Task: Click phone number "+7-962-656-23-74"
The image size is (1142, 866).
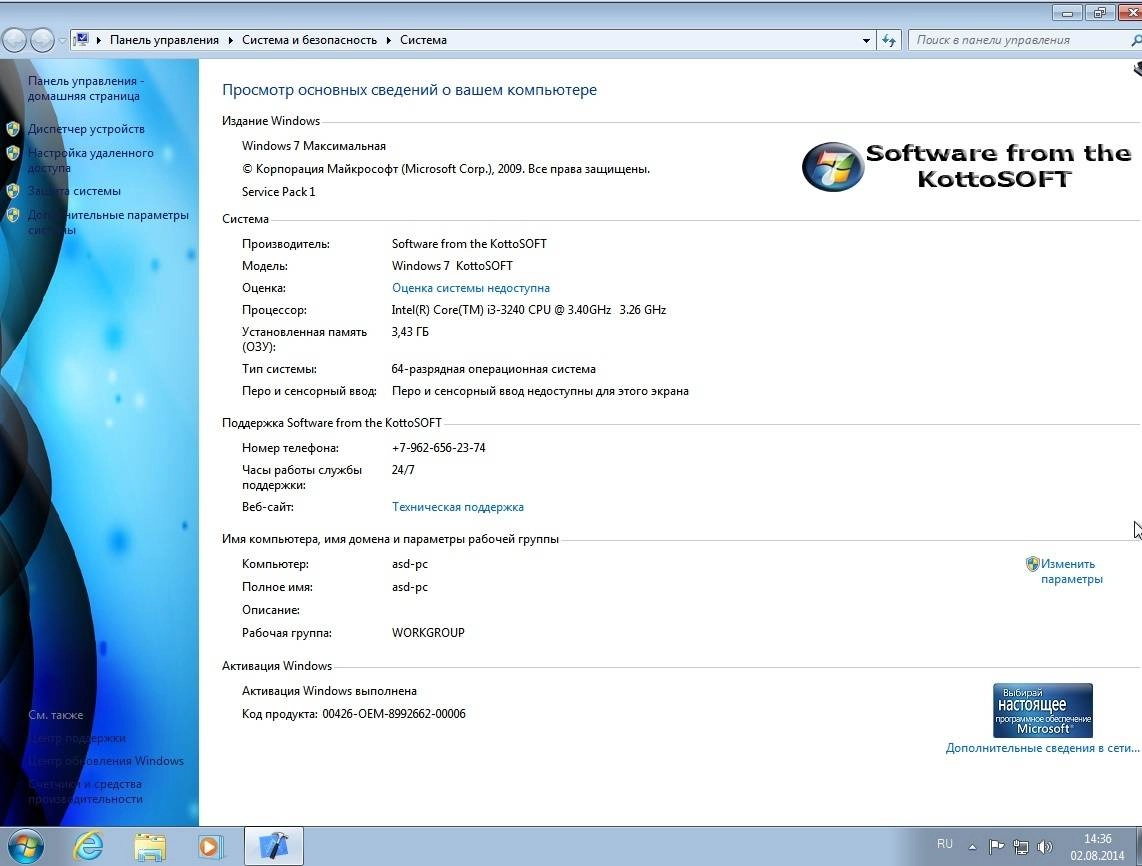Action: 438,448
